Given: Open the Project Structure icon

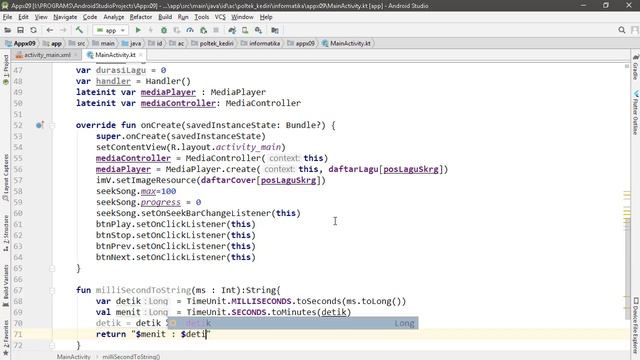Looking at the screenshot, I should click(x=275, y=30).
